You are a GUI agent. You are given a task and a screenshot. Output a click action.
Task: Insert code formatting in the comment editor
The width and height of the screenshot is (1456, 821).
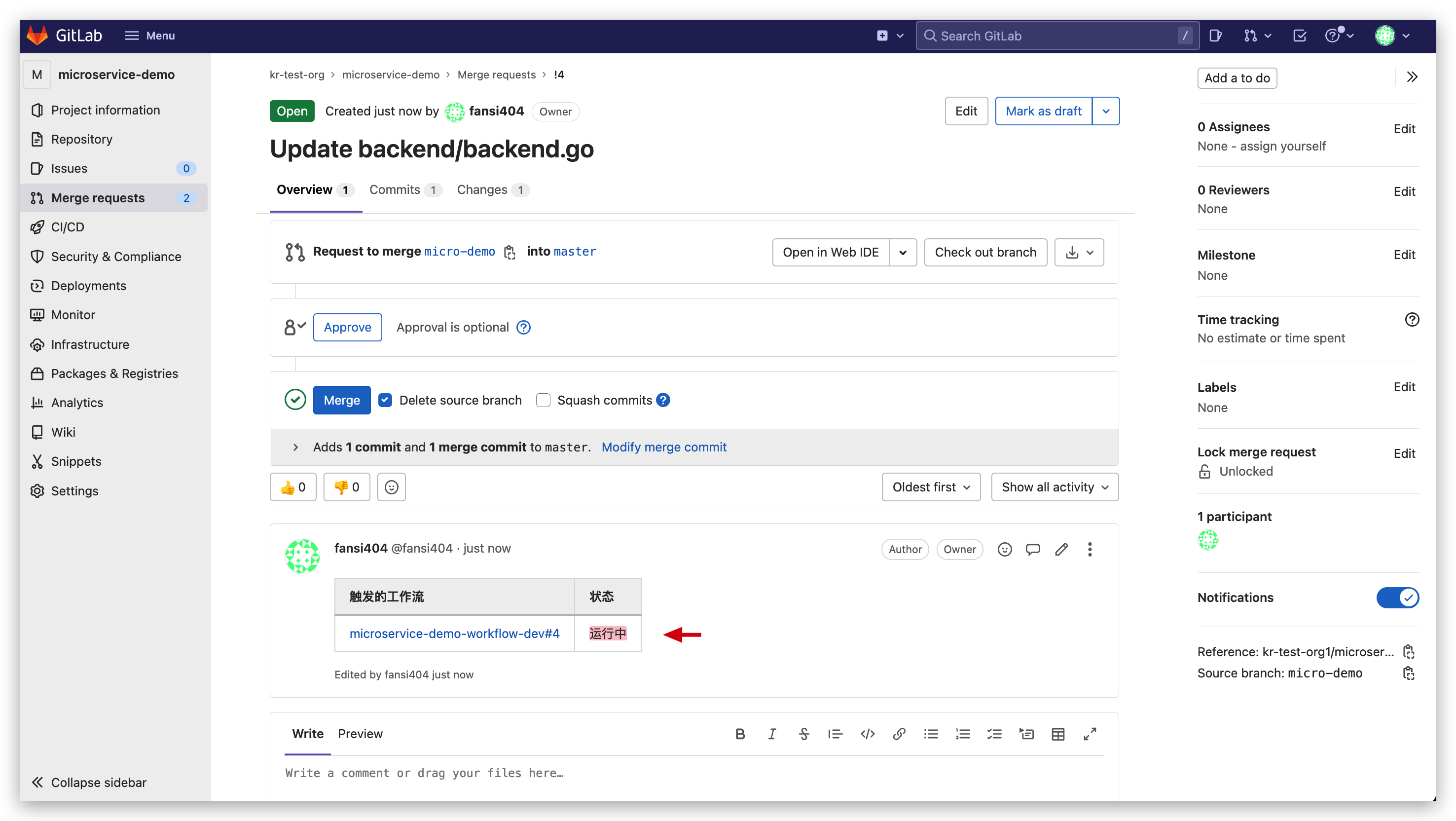click(x=868, y=734)
